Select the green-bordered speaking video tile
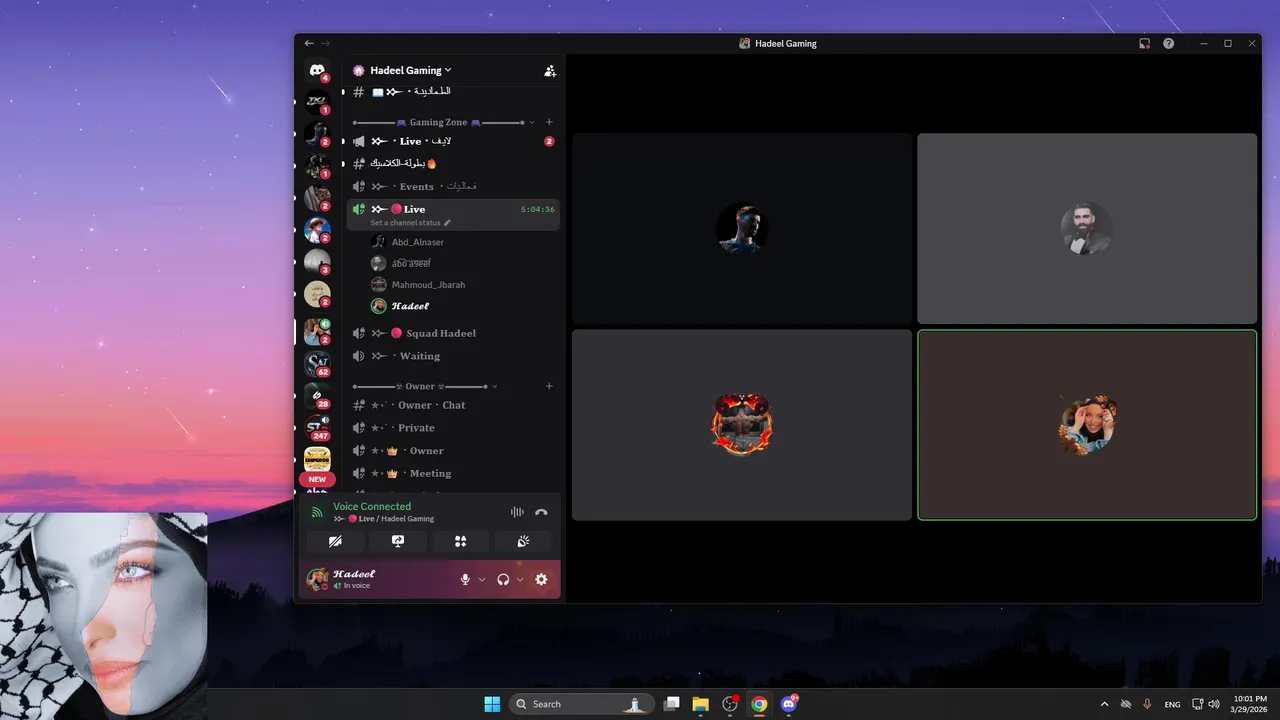 pyautogui.click(x=1087, y=425)
